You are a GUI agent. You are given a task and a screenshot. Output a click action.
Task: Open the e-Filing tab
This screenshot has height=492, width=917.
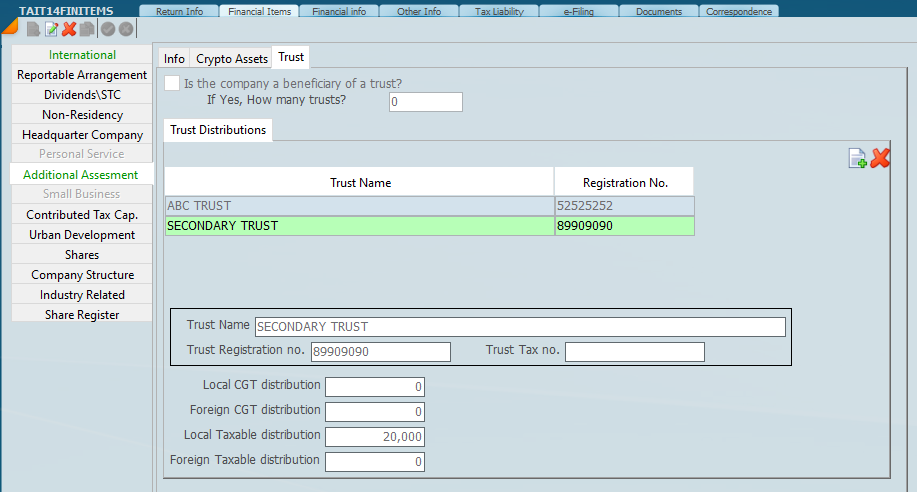[579, 12]
